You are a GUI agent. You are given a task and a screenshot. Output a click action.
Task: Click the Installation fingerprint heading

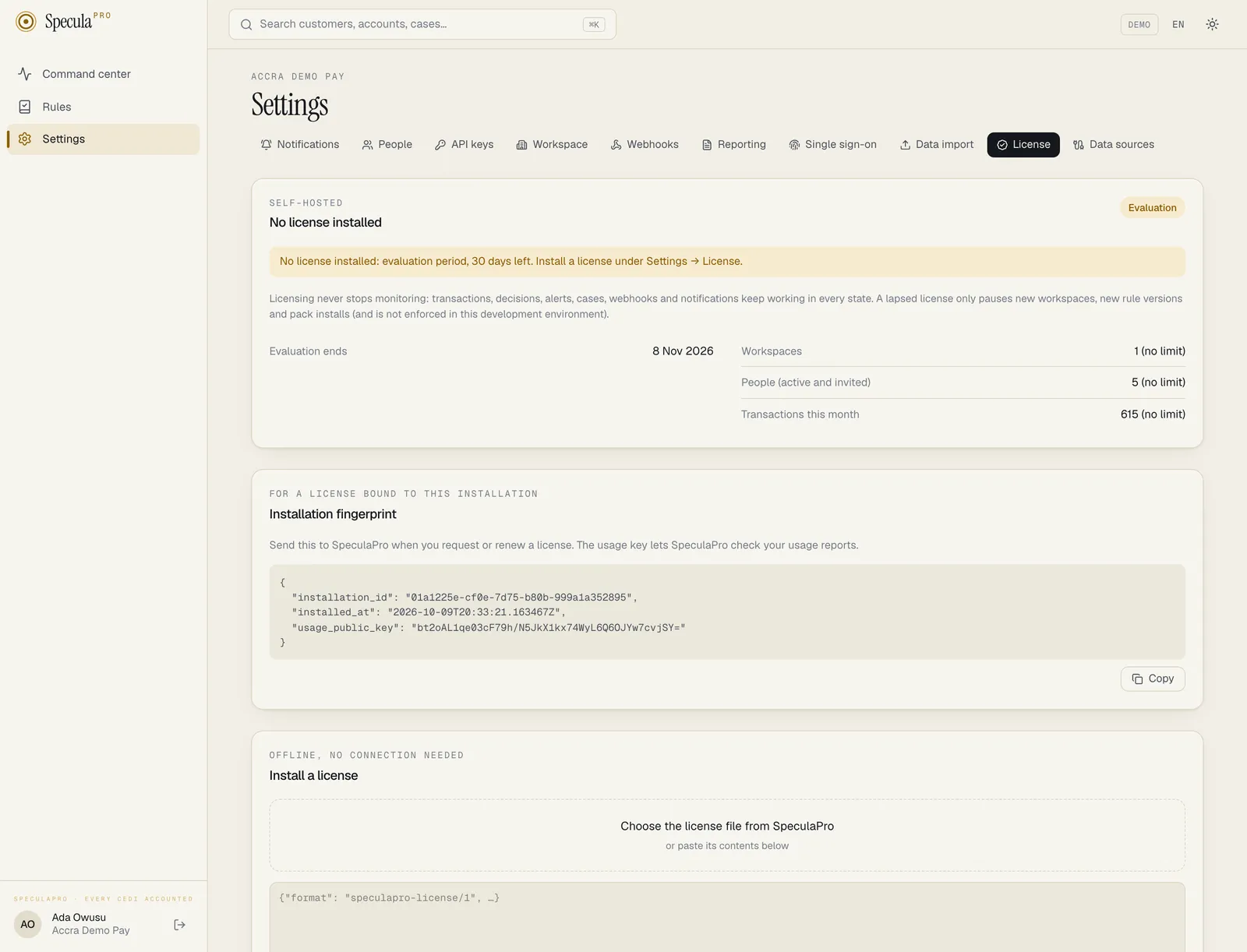click(333, 514)
